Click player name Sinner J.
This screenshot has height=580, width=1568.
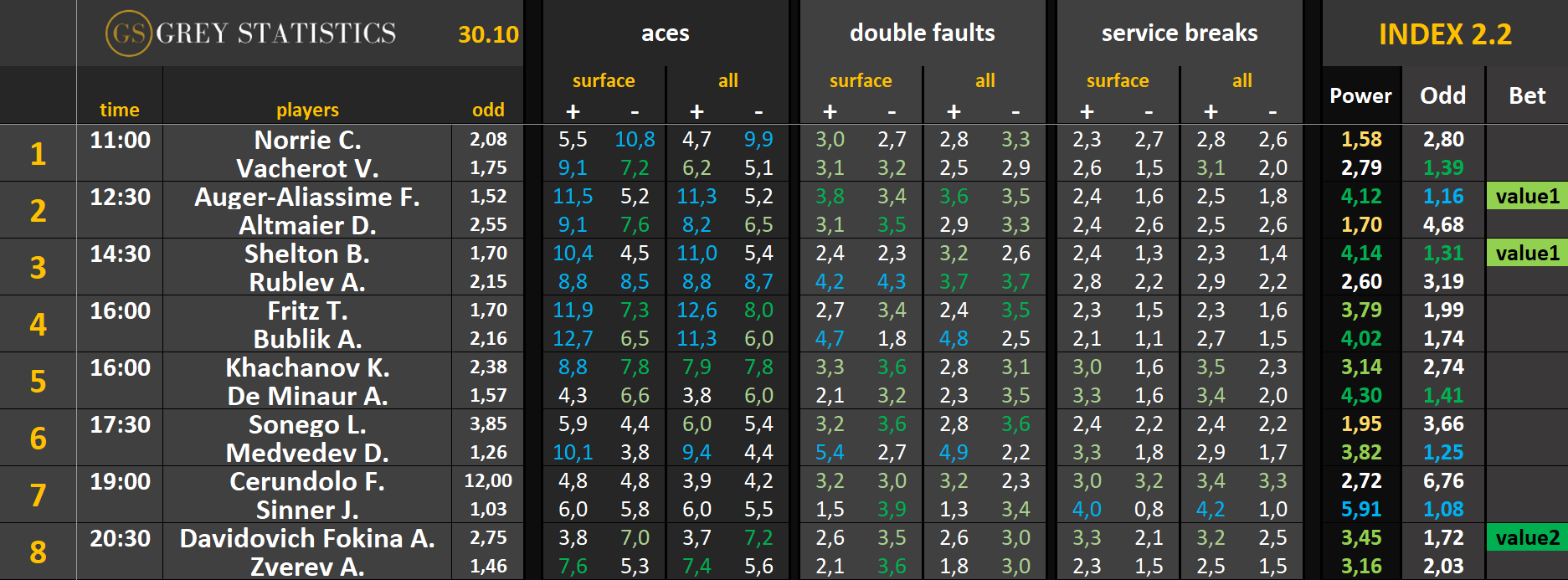tap(307, 510)
